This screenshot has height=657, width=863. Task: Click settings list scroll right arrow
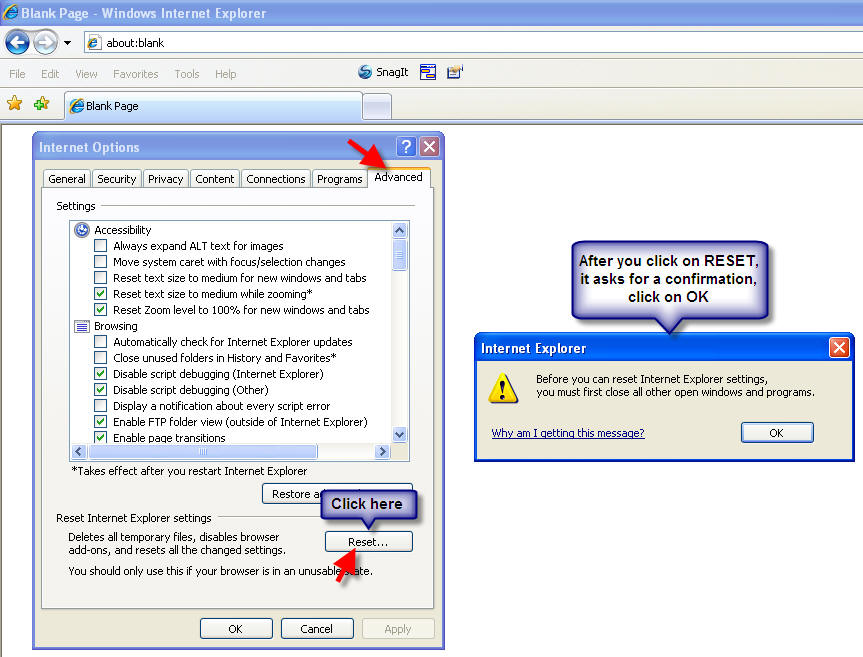[x=382, y=452]
